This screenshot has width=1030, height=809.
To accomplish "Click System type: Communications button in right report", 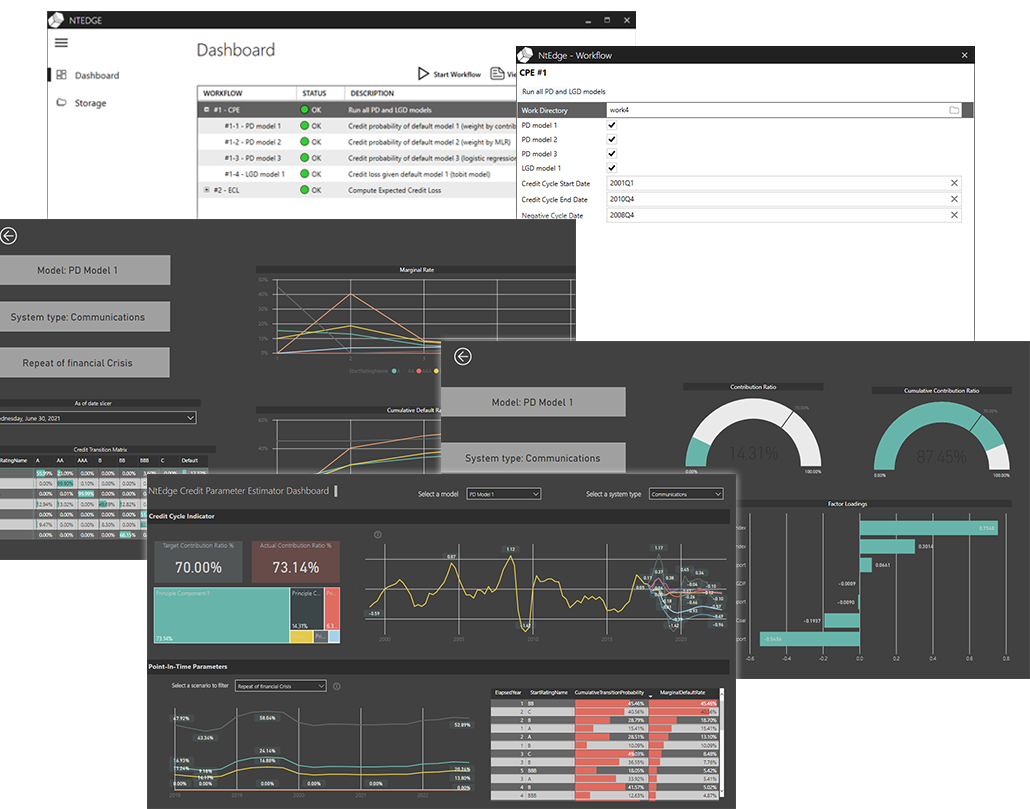I will pyautogui.click(x=533, y=458).
